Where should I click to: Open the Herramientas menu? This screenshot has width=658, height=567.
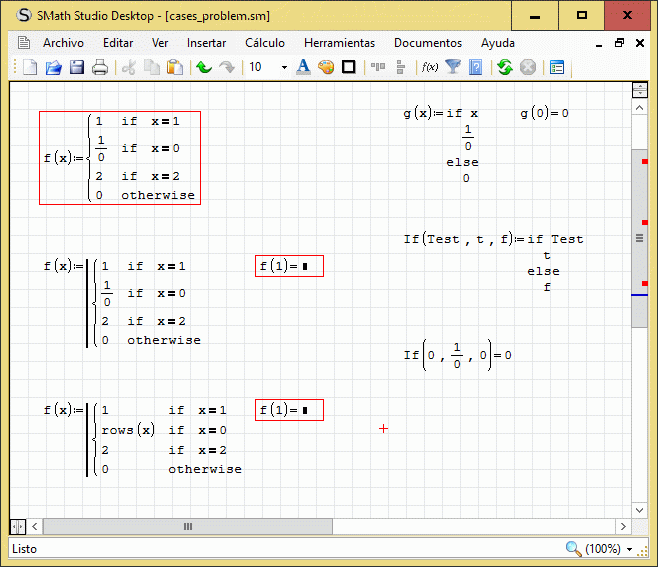click(x=339, y=43)
